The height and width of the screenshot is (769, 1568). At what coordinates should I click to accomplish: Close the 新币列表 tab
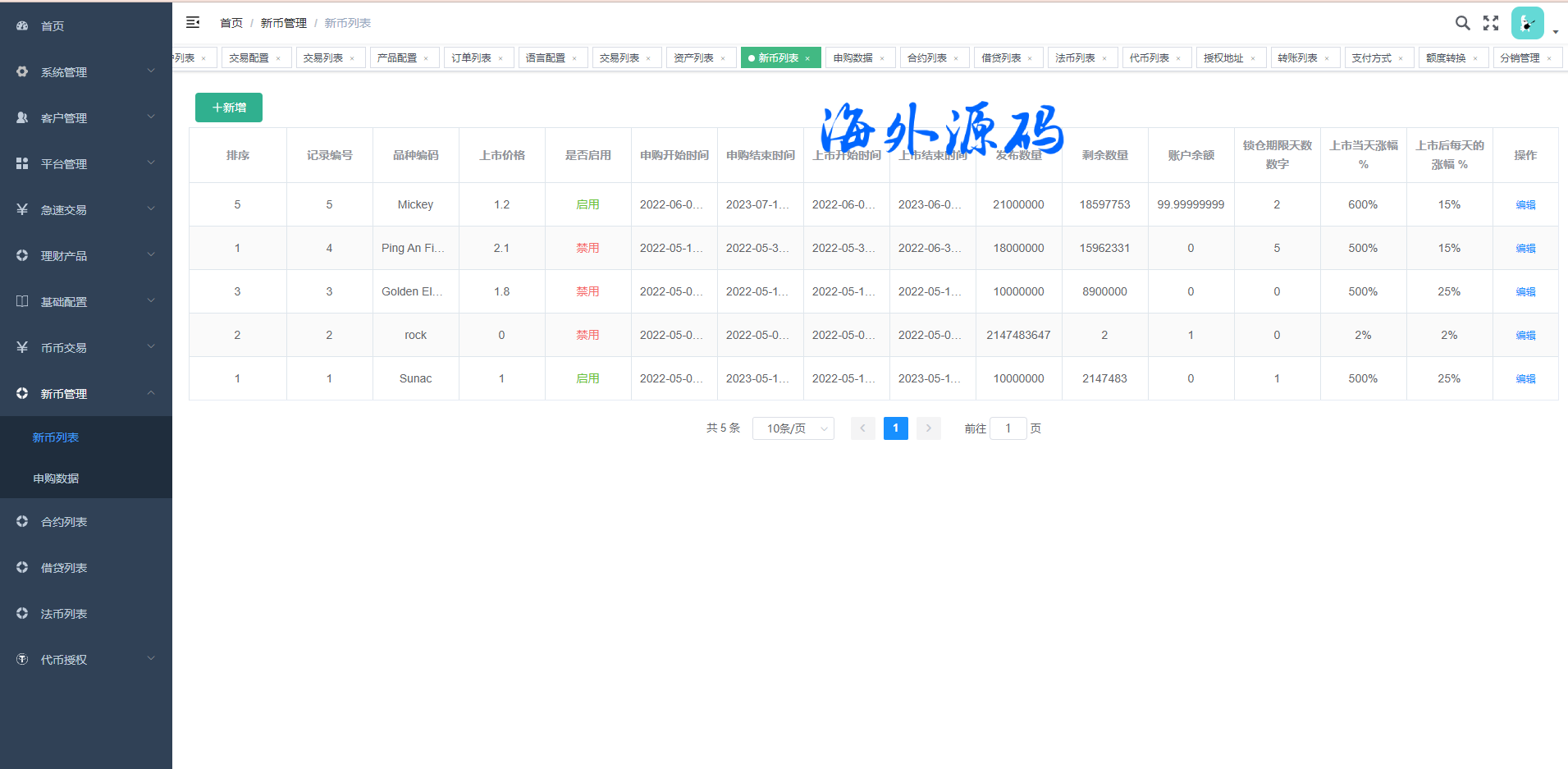coord(807,58)
